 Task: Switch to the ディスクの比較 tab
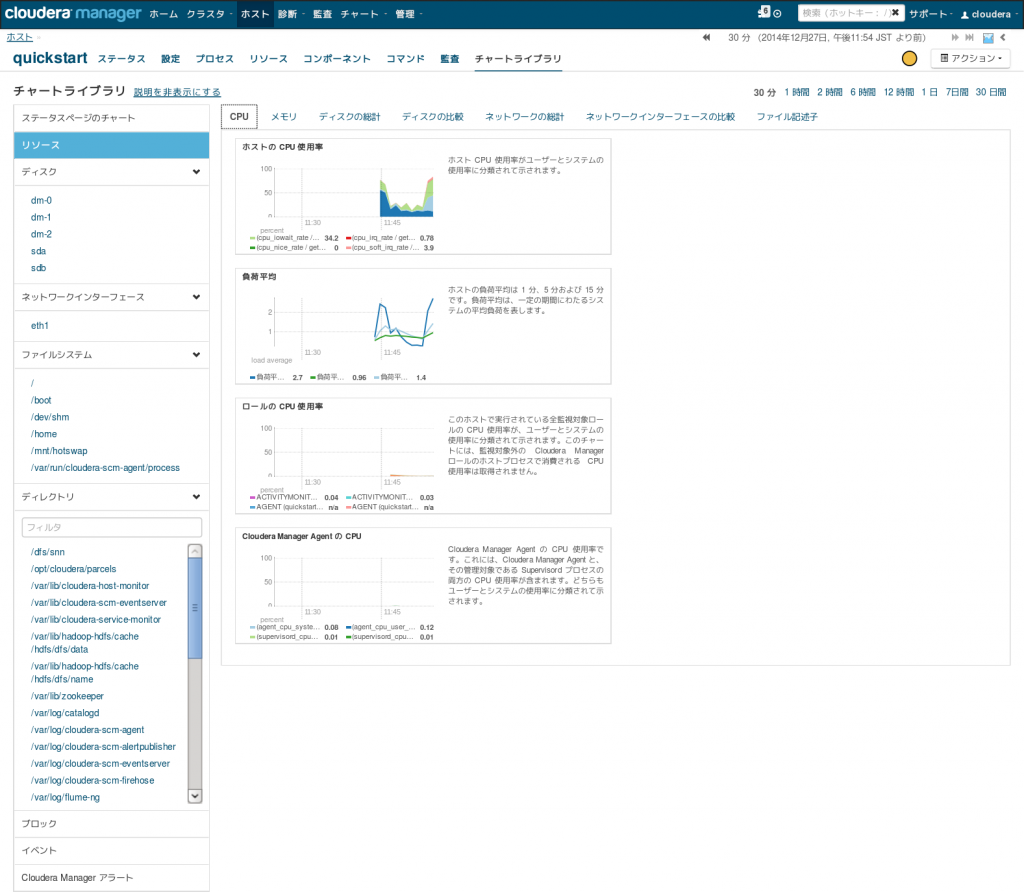(x=432, y=117)
